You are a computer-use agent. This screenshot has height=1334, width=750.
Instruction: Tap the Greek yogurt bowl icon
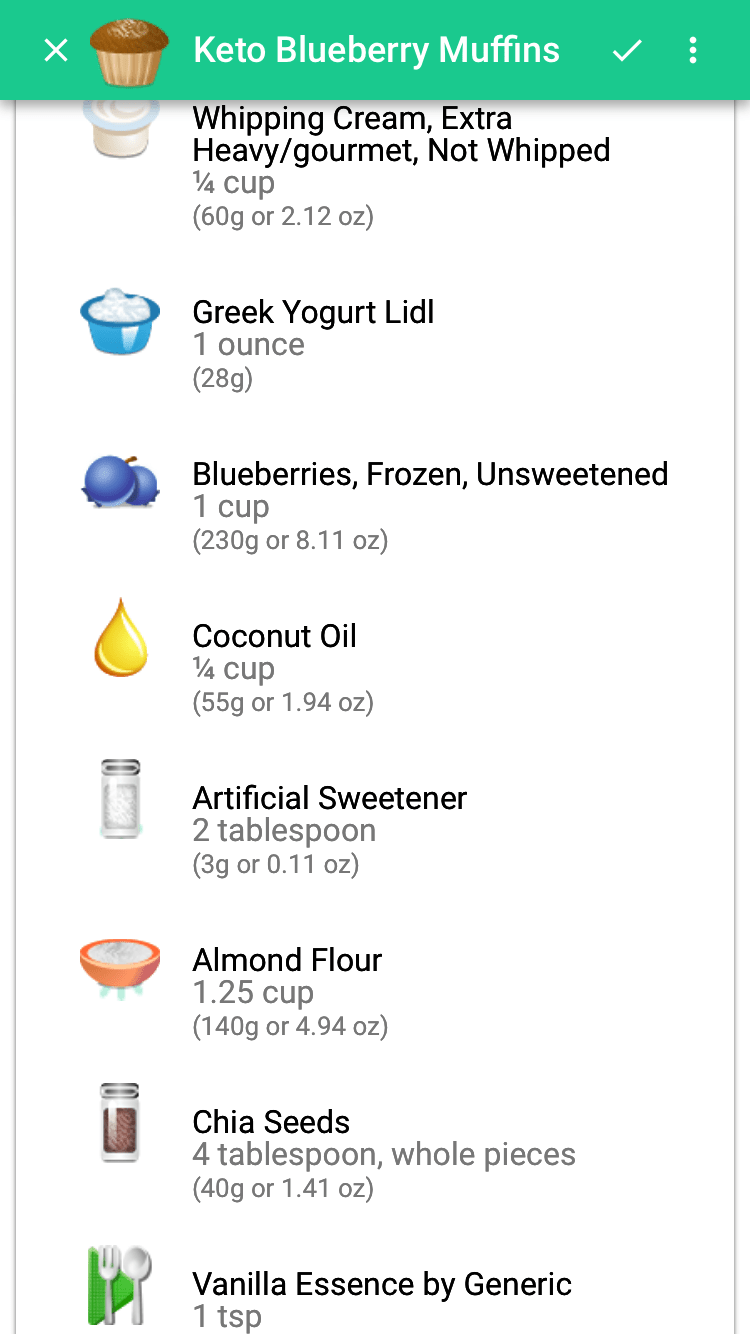[x=120, y=321]
